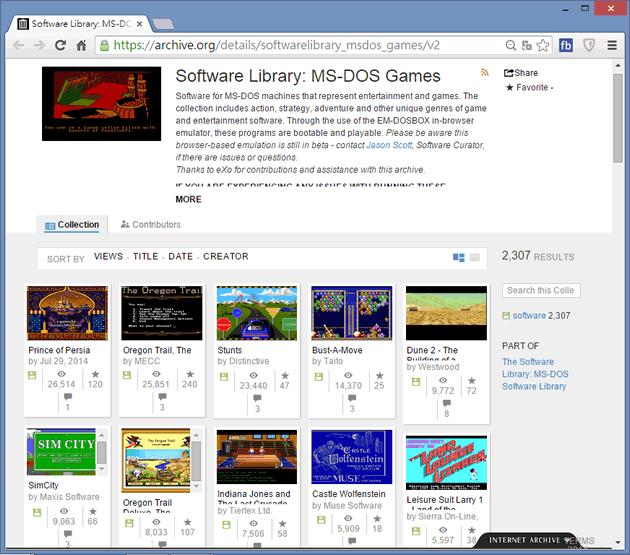Viewport: 630px width, 555px height.
Task: Click the green padlock security icon
Action: pos(104,45)
